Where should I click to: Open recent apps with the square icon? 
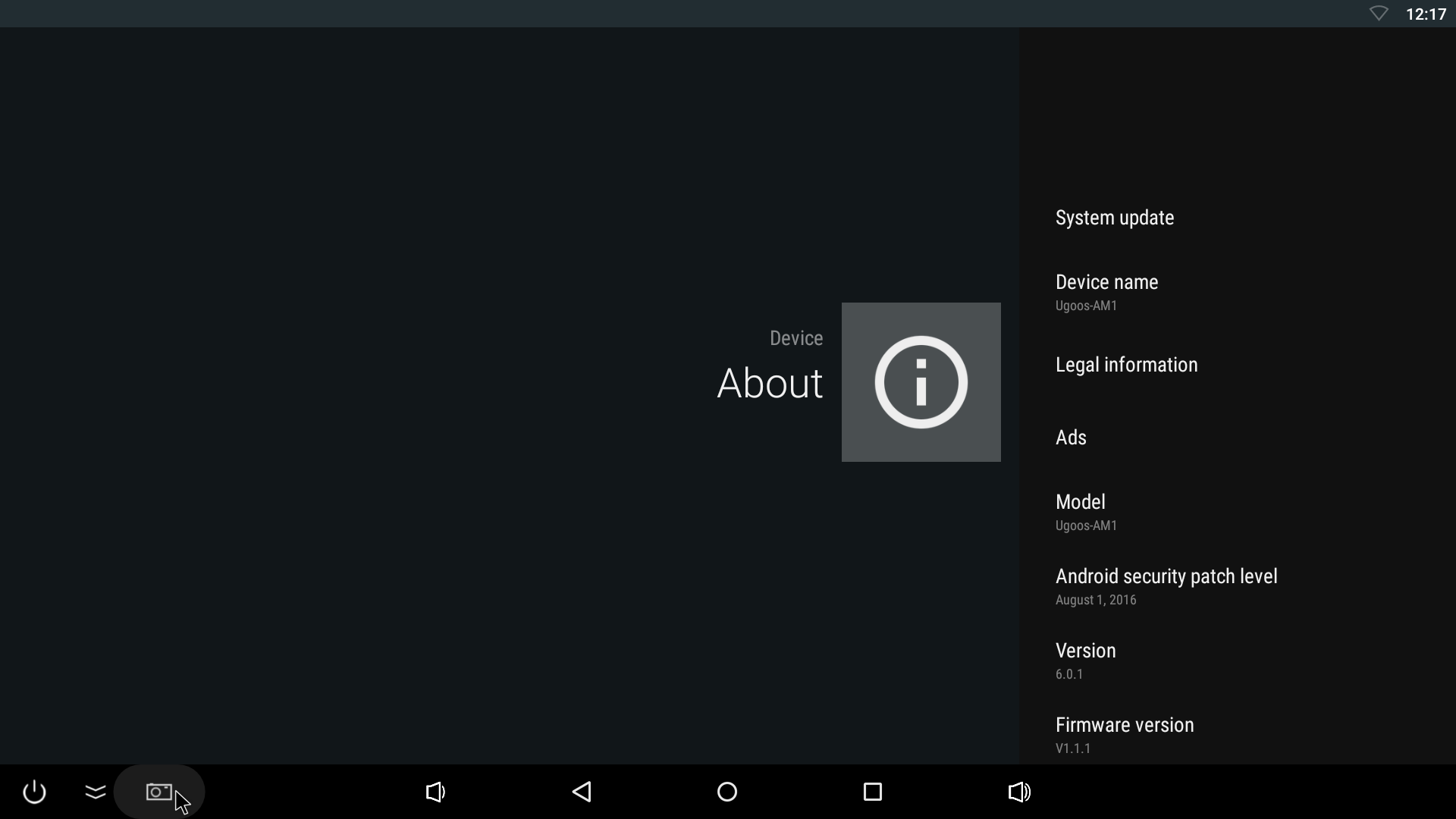[873, 792]
